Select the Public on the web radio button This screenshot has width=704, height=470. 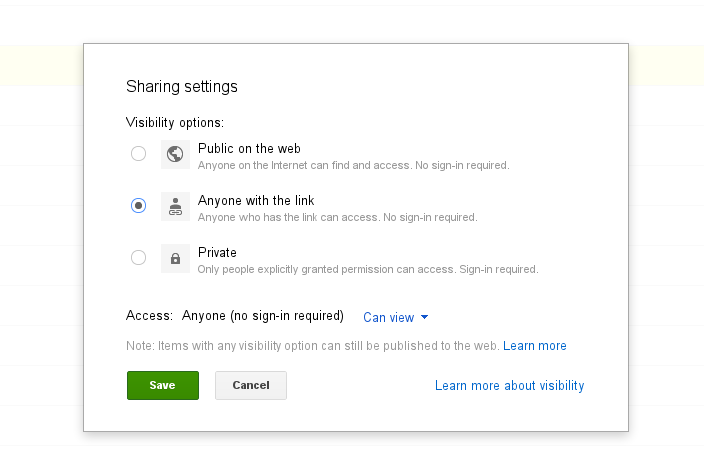click(138, 154)
